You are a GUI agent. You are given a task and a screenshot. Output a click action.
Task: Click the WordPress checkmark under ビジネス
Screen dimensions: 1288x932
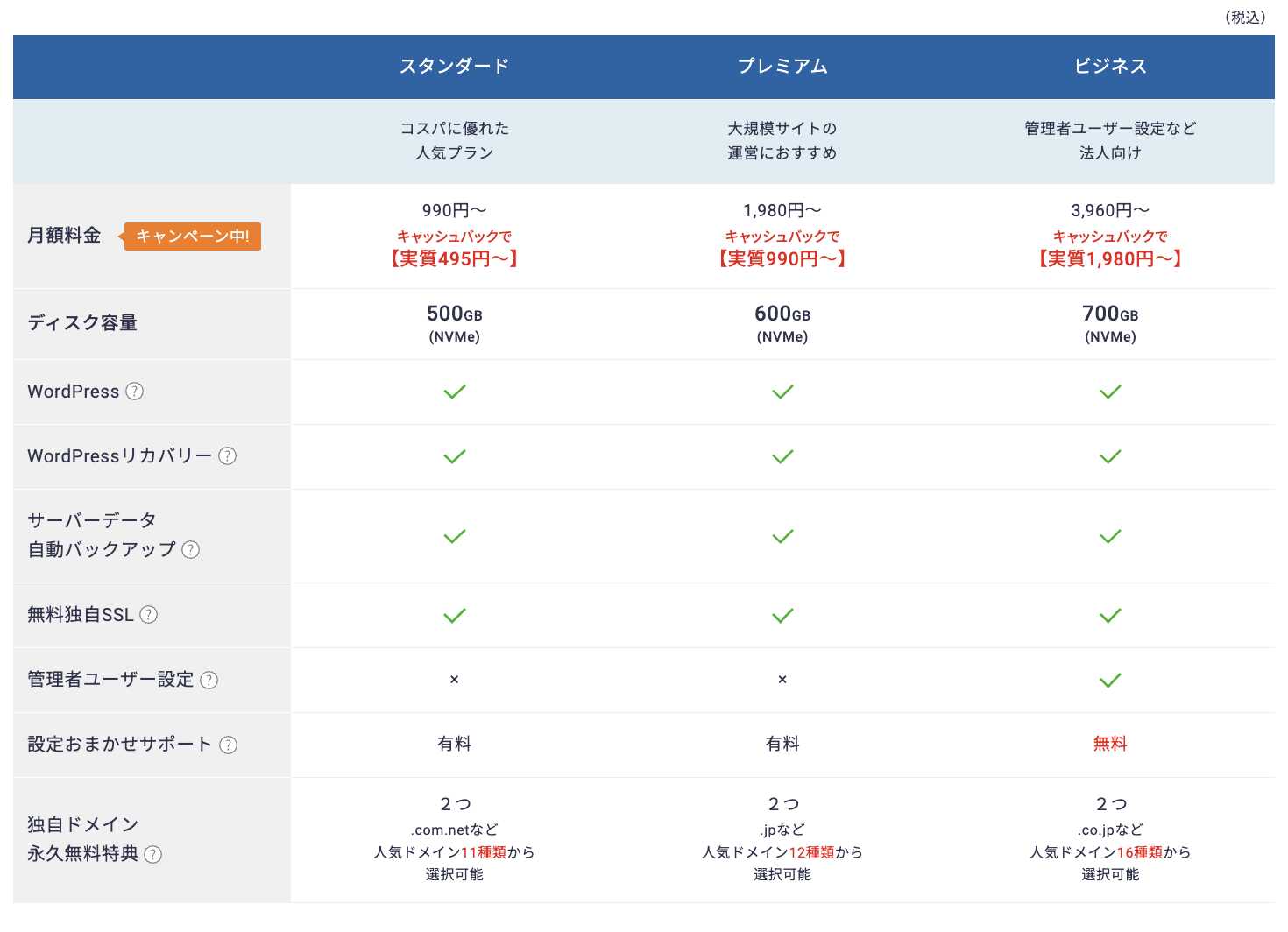(x=1110, y=392)
